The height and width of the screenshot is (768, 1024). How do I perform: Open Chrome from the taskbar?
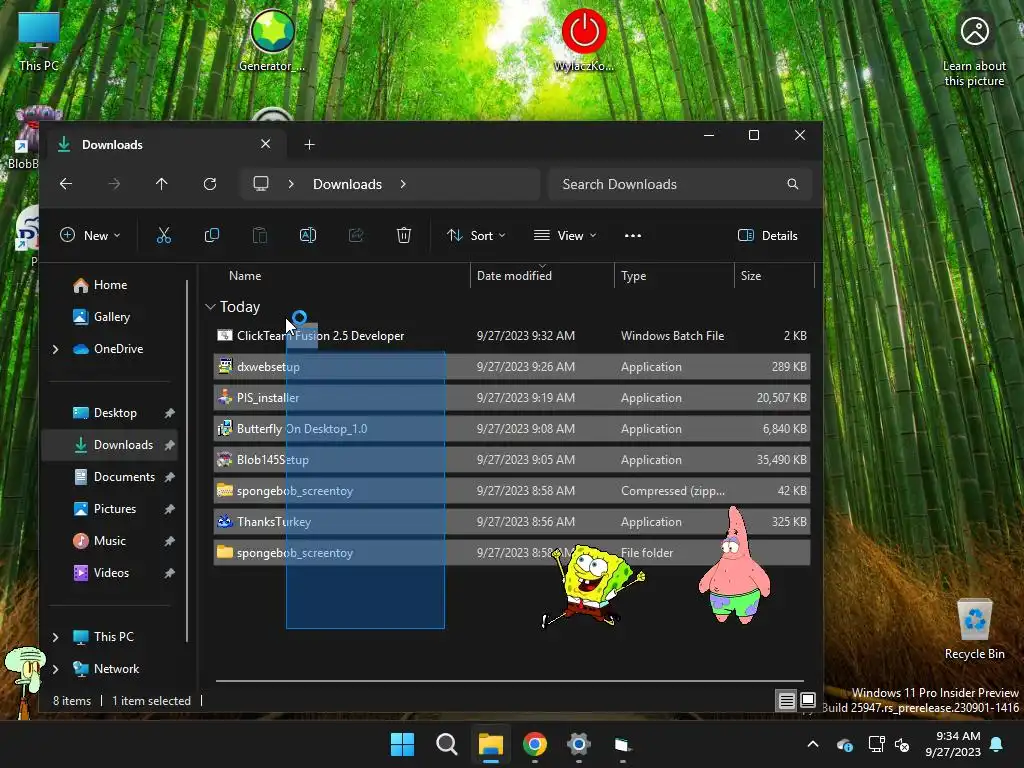[x=535, y=744]
